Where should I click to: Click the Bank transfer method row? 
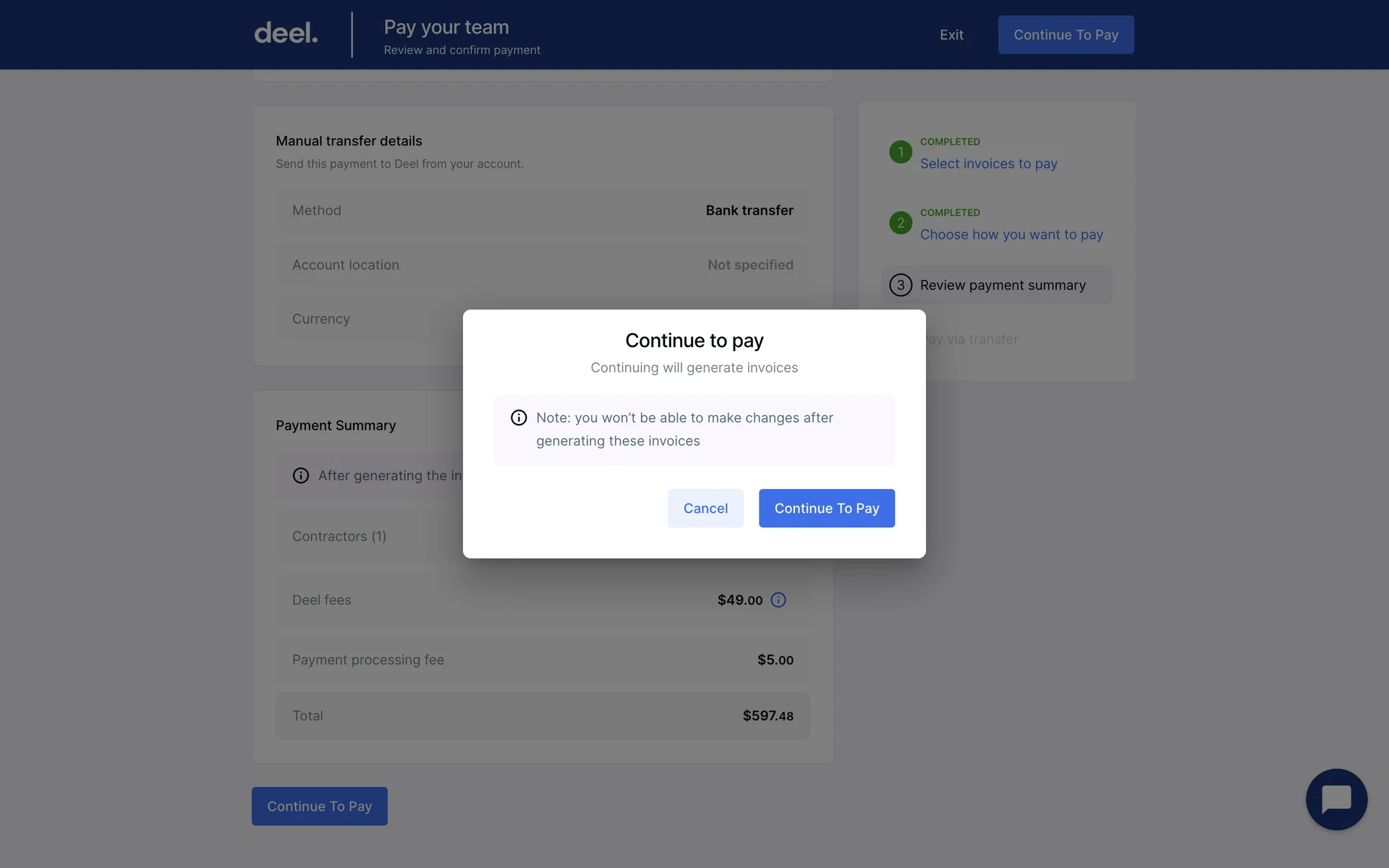(543, 210)
